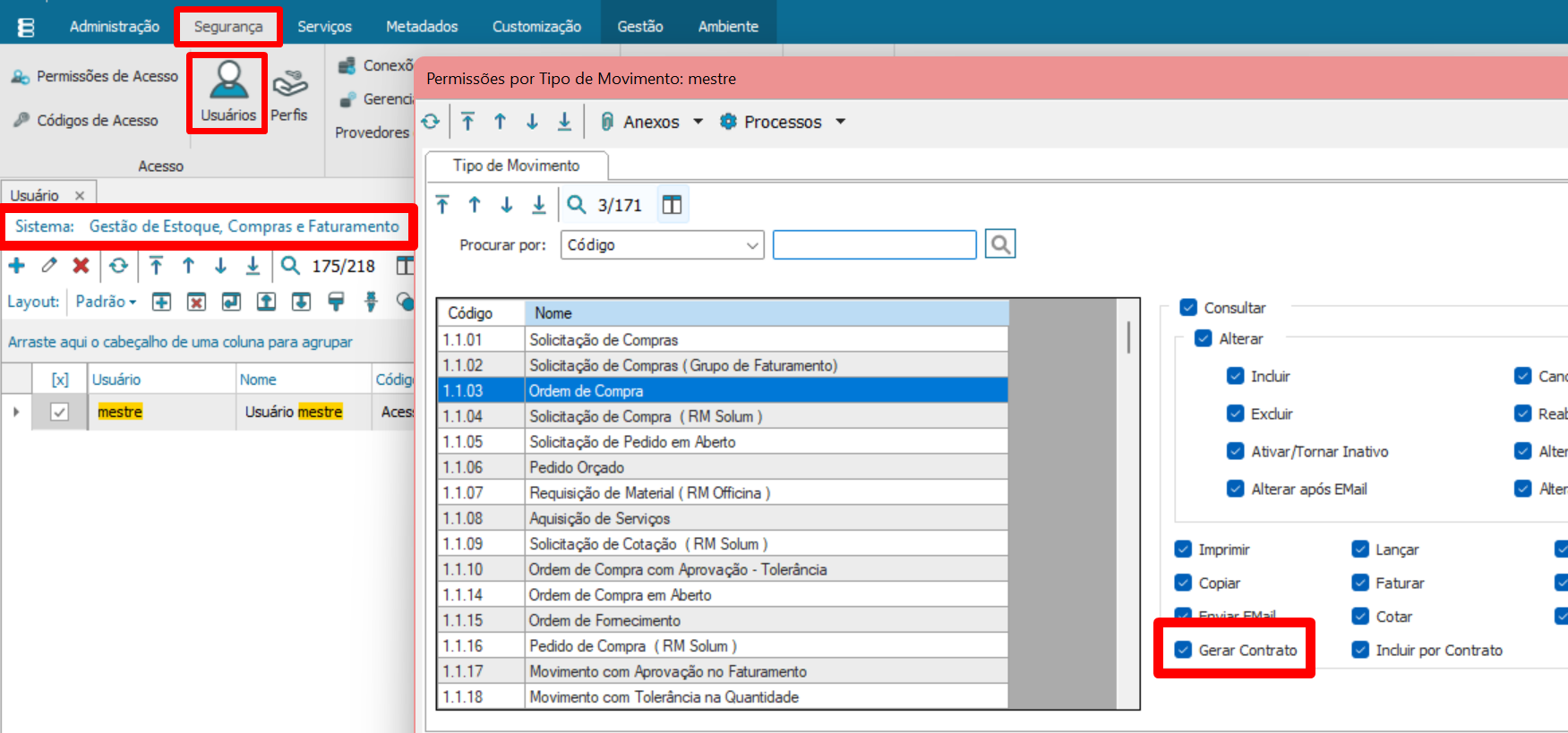Disable the Gerar Contrato permission
Screen dimensions: 1568x733
[x=1183, y=650]
